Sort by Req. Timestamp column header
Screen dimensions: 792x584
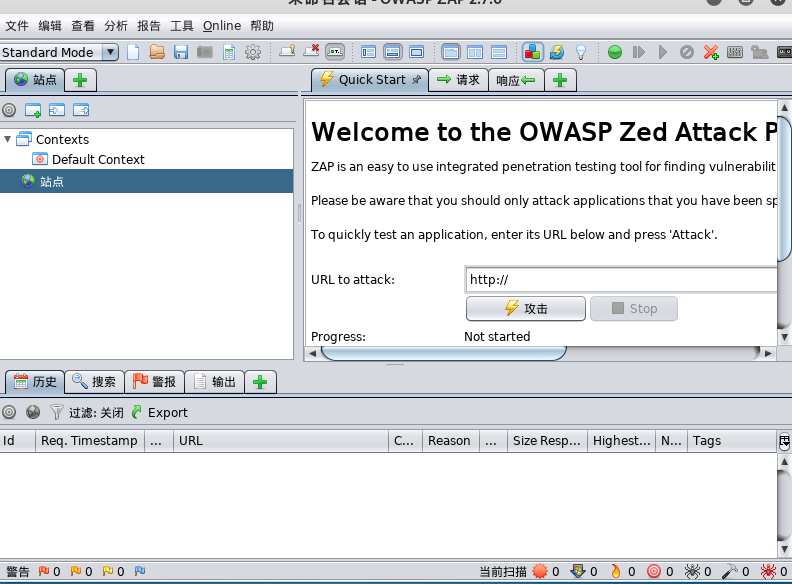[x=89, y=441]
